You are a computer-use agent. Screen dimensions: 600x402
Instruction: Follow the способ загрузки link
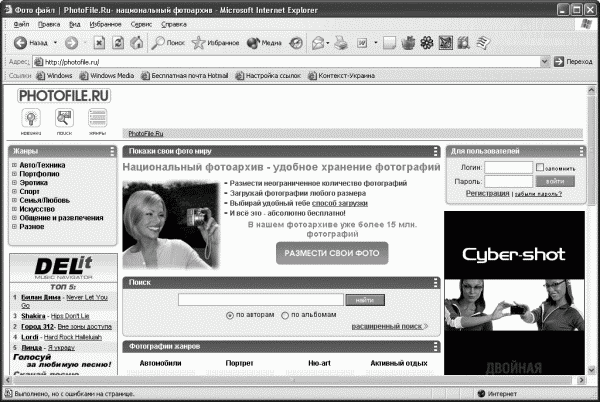(340, 203)
